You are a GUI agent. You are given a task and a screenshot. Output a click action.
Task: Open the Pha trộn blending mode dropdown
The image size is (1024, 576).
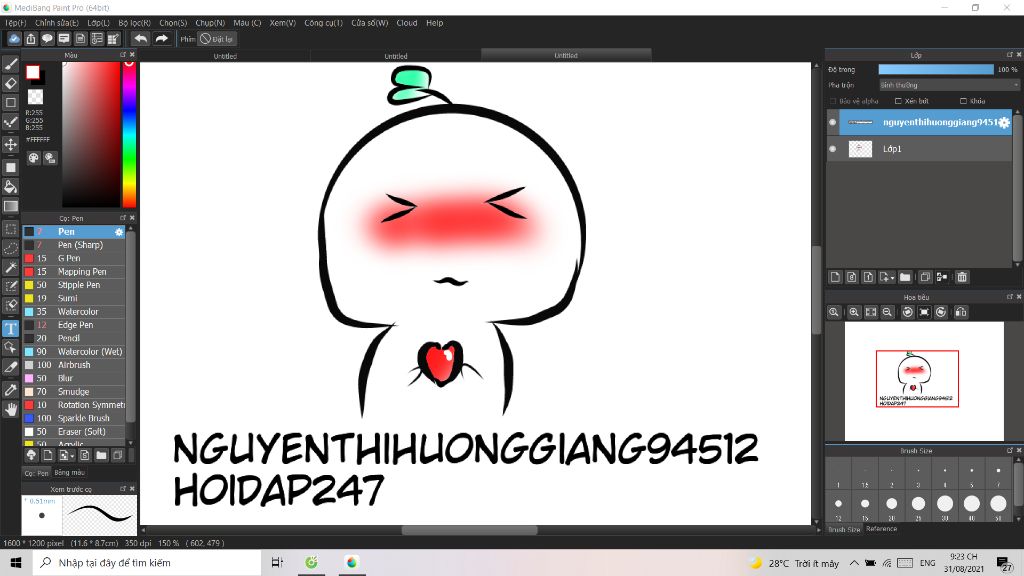click(948, 85)
